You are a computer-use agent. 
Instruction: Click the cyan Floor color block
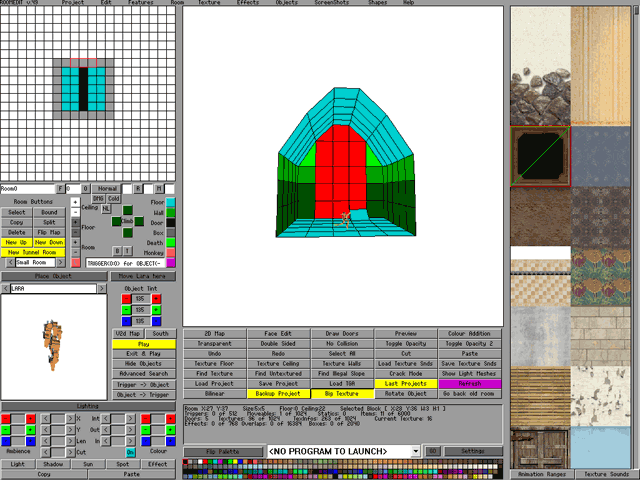coord(171,202)
